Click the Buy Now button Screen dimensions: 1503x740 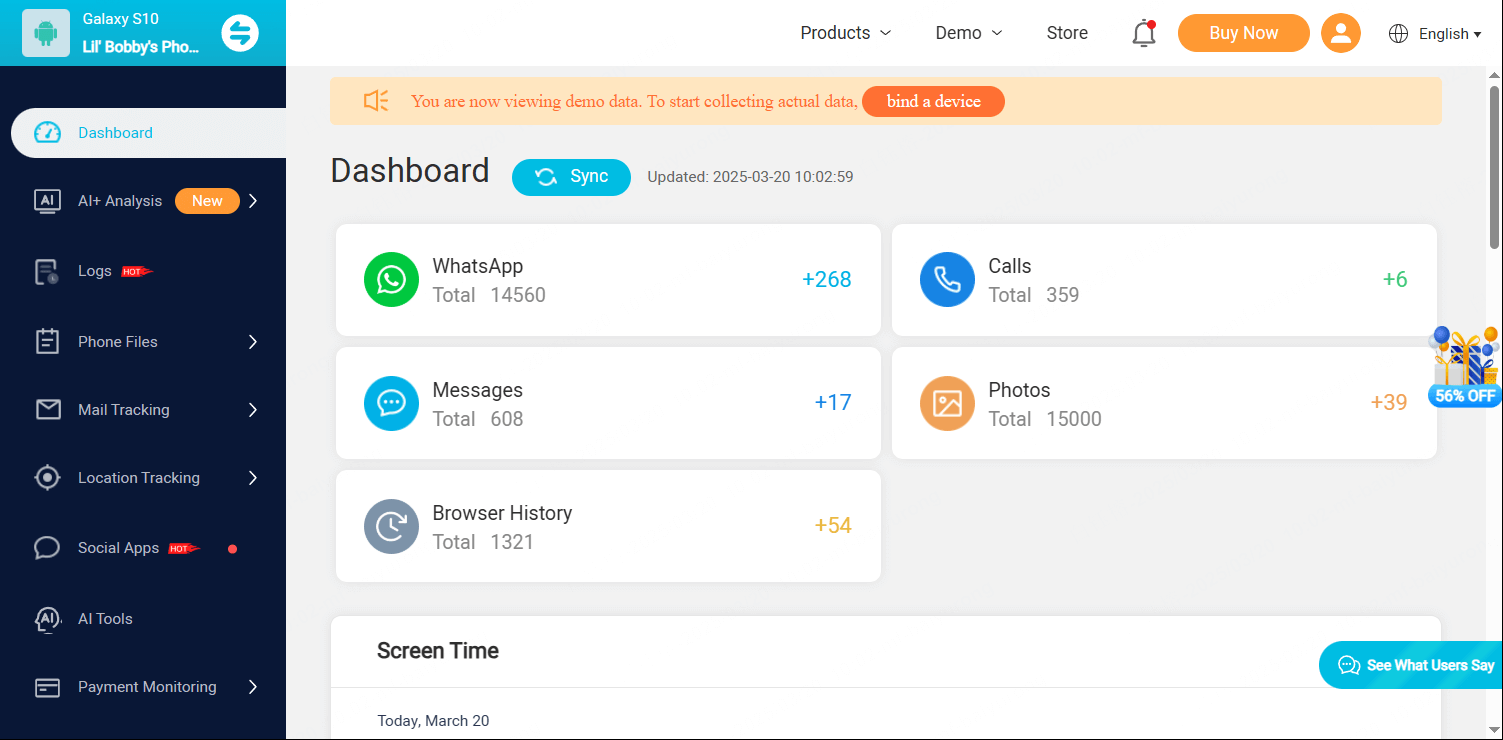1244,33
